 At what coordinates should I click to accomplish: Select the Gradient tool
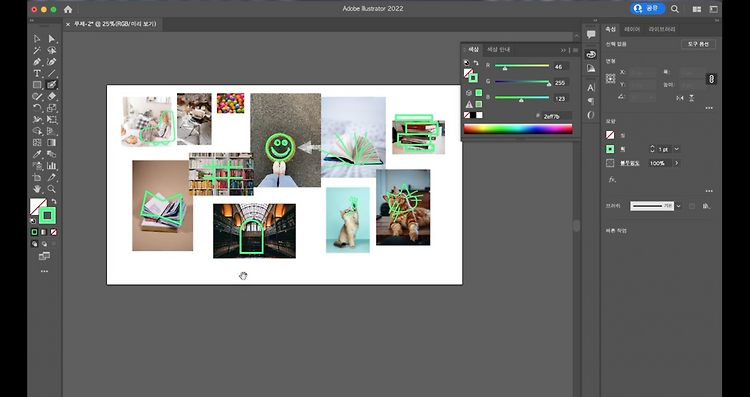[x=52, y=143]
